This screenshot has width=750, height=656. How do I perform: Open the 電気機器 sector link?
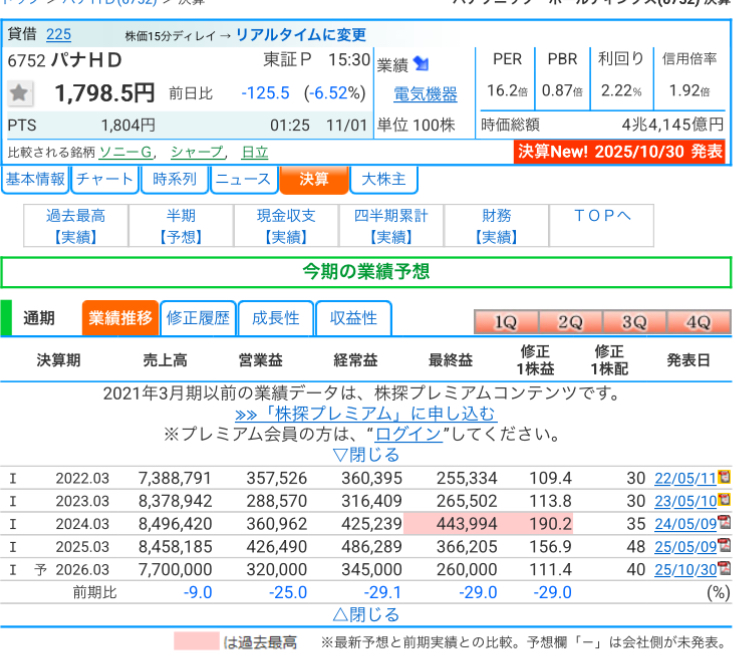coord(425,94)
